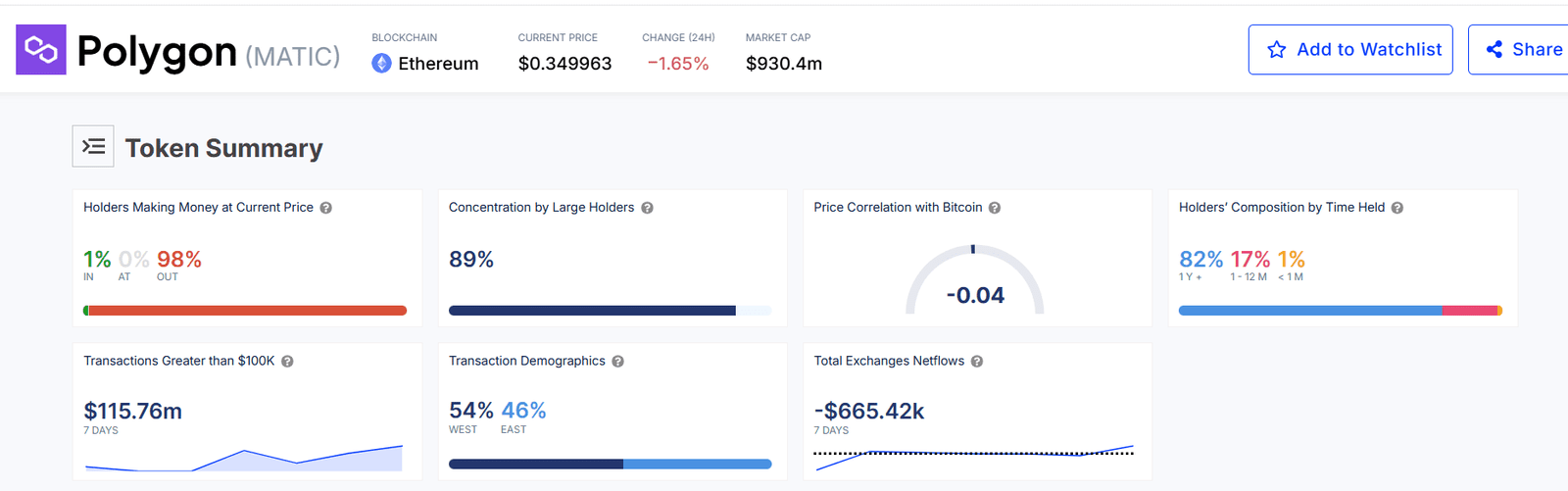Click the 1Y+ blue holders time bar
This screenshot has width=1568, height=491.
pyautogui.click(x=1309, y=311)
